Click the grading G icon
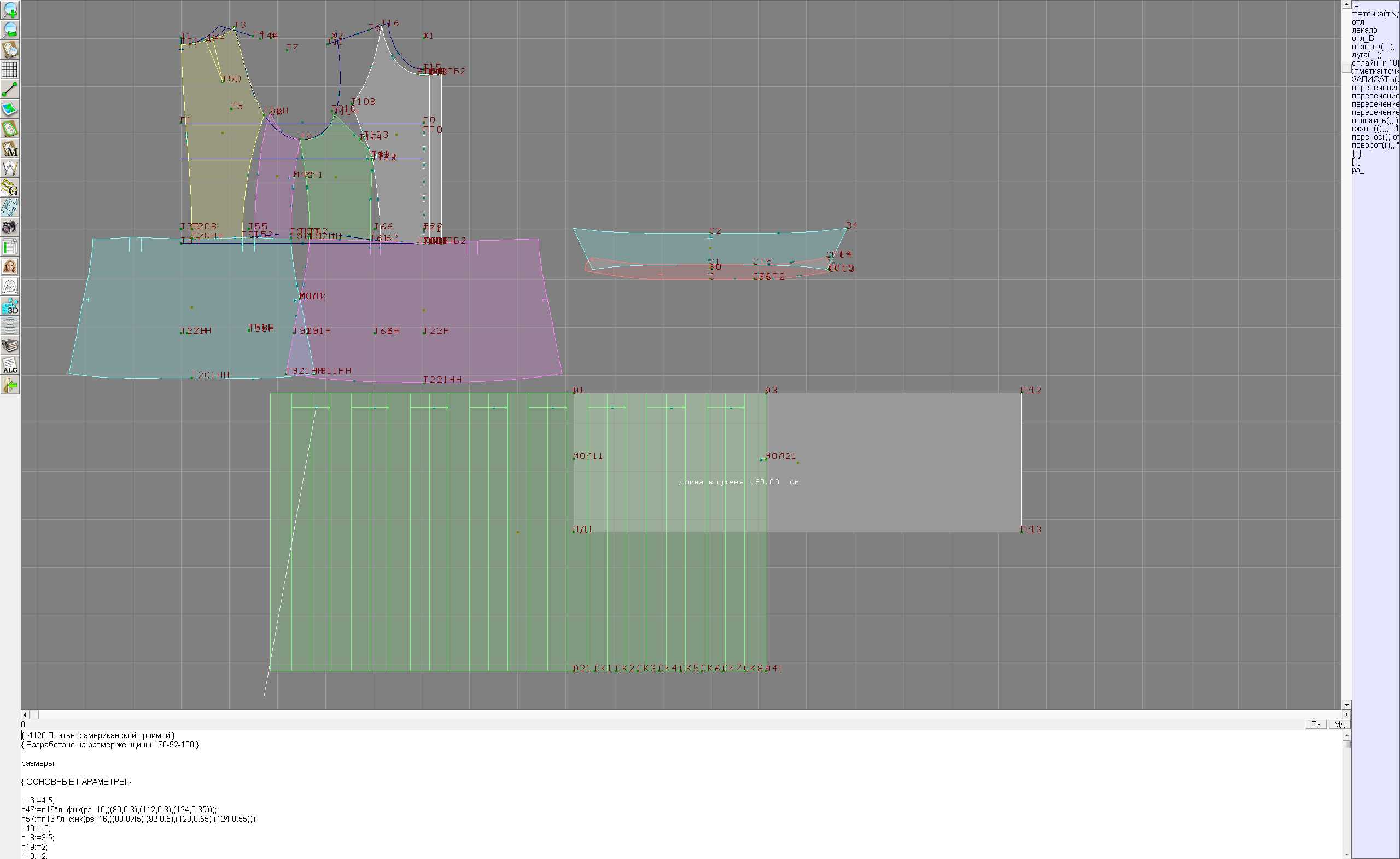The height and width of the screenshot is (859, 1400). pos(10,188)
